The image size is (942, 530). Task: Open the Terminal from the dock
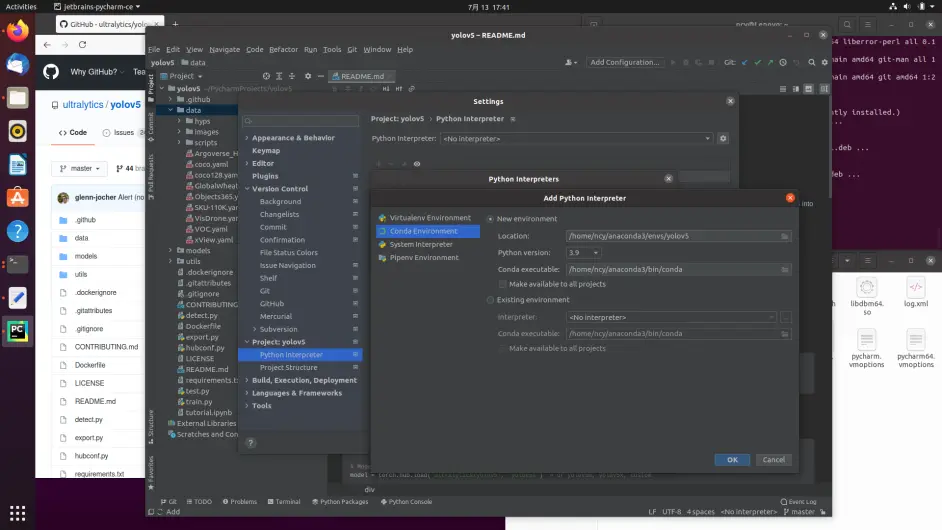(x=17, y=264)
